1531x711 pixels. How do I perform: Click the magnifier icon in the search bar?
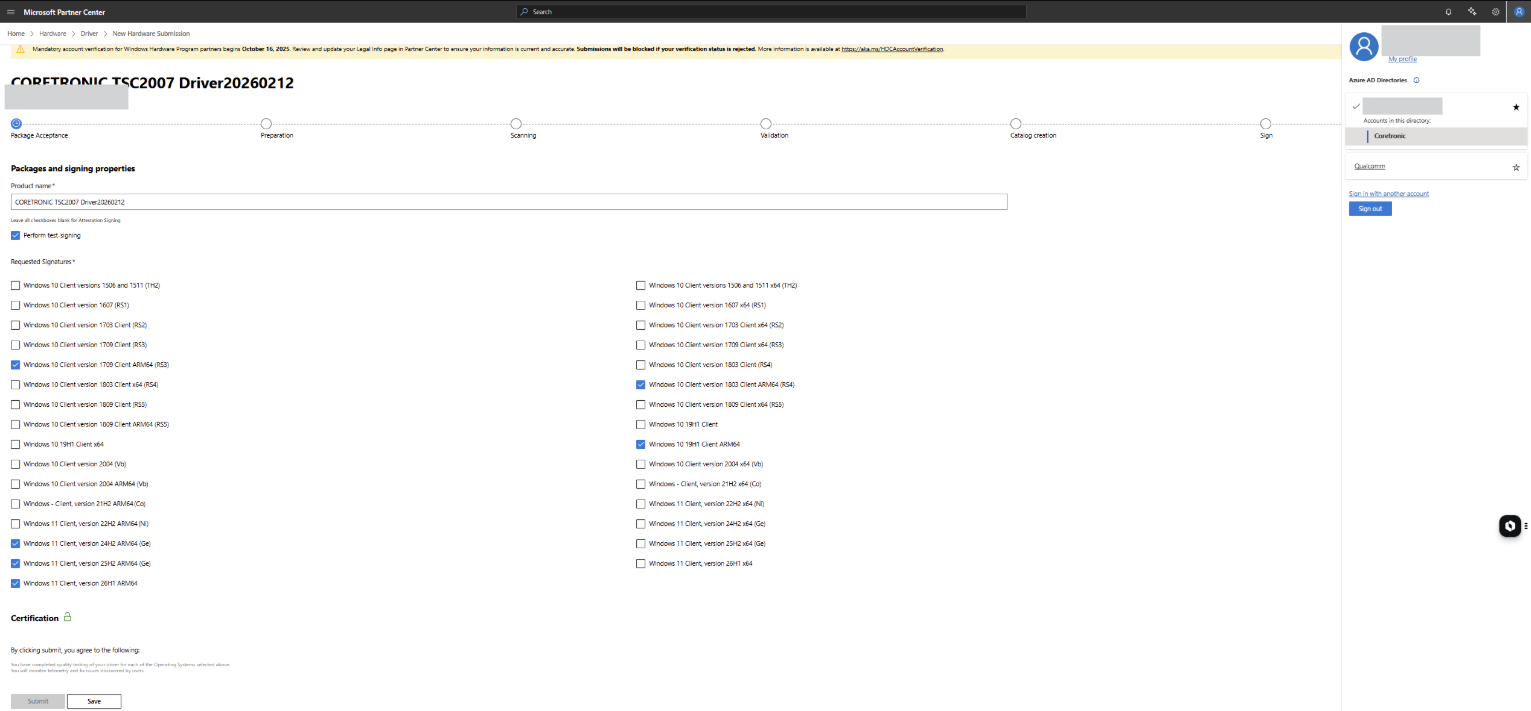tap(525, 12)
